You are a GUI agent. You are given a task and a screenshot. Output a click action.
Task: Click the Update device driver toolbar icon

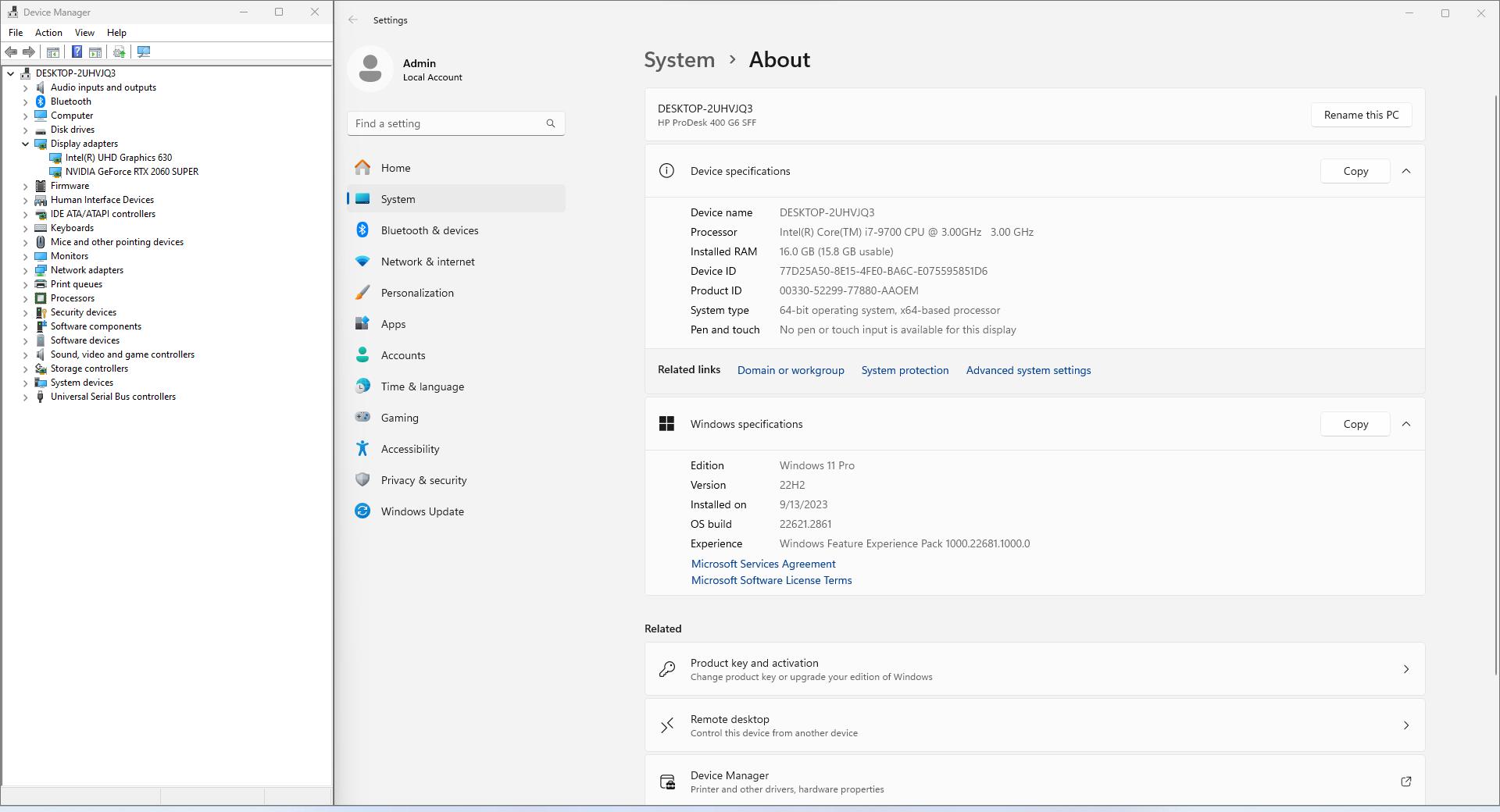pyautogui.click(x=119, y=52)
